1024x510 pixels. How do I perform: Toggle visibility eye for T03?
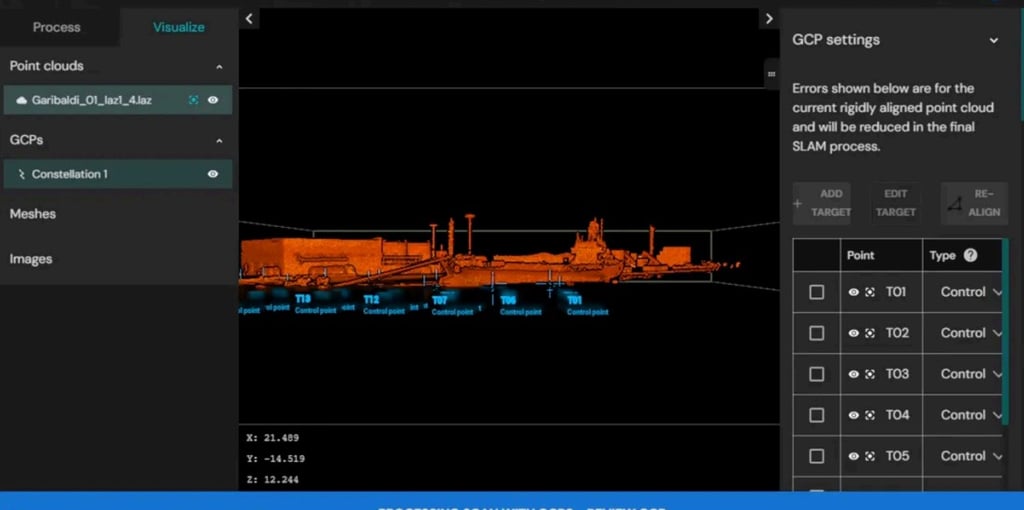tap(854, 374)
